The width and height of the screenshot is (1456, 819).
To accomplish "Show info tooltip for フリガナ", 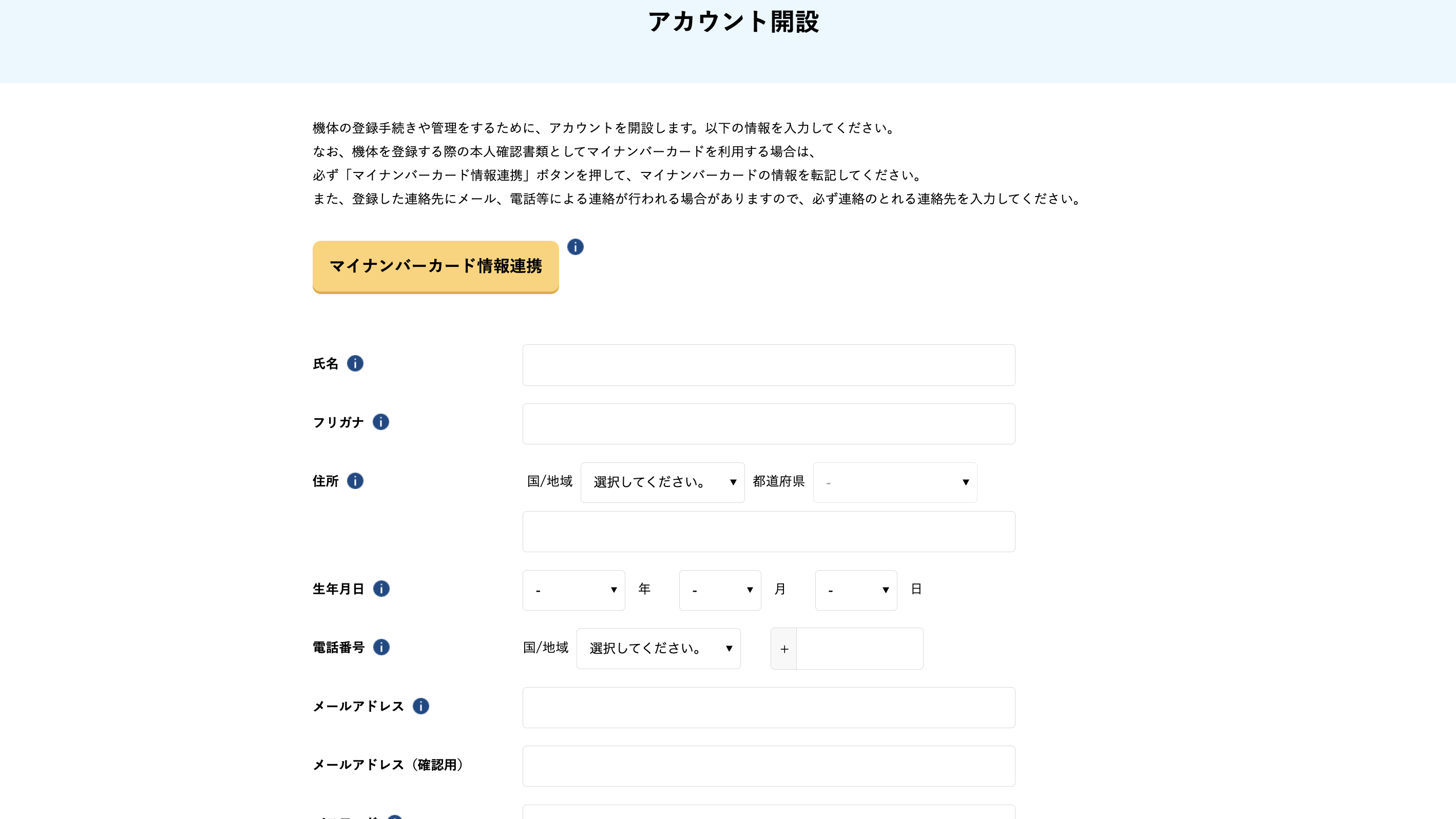I will click(381, 422).
